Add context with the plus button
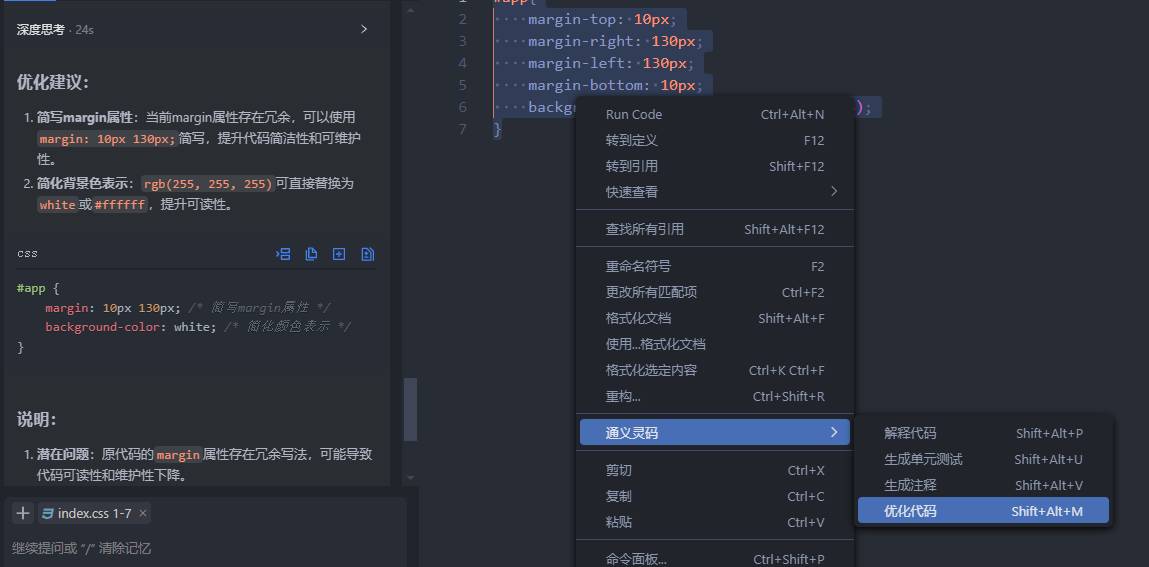Viewport: 1149px width, 567px height. (23, 513)
